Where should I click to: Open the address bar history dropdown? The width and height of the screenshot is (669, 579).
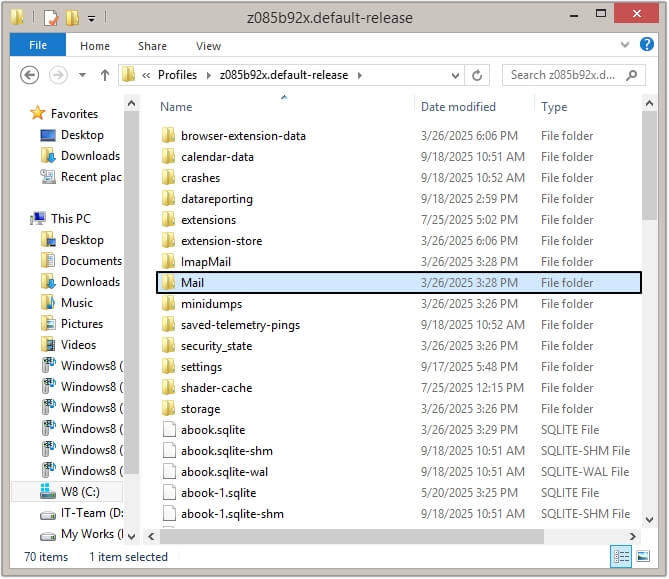coord(454,75)
